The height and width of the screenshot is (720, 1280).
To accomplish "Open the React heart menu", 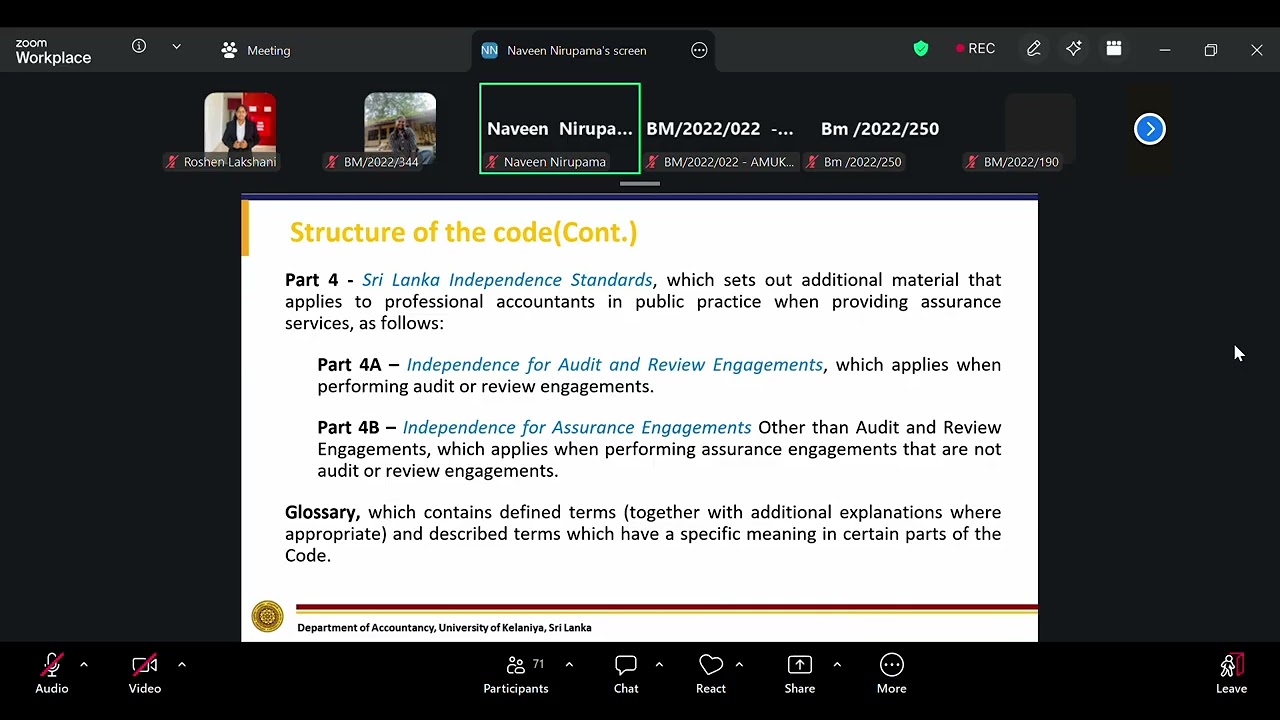I will (711, 674).
